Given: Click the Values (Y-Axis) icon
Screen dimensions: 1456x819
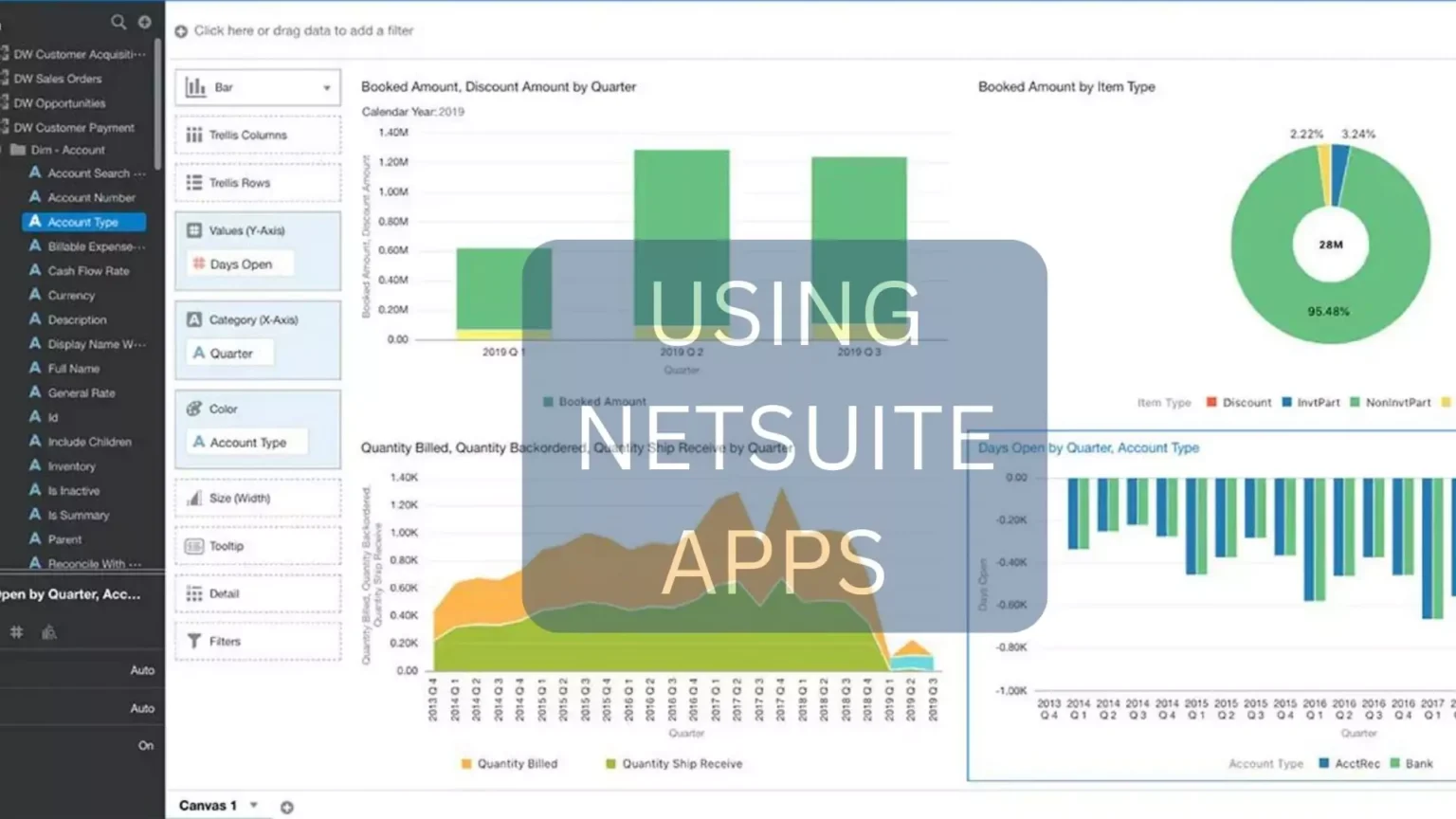Looking at the screenshot, I should pyautogui.click(x=194, y=230).
